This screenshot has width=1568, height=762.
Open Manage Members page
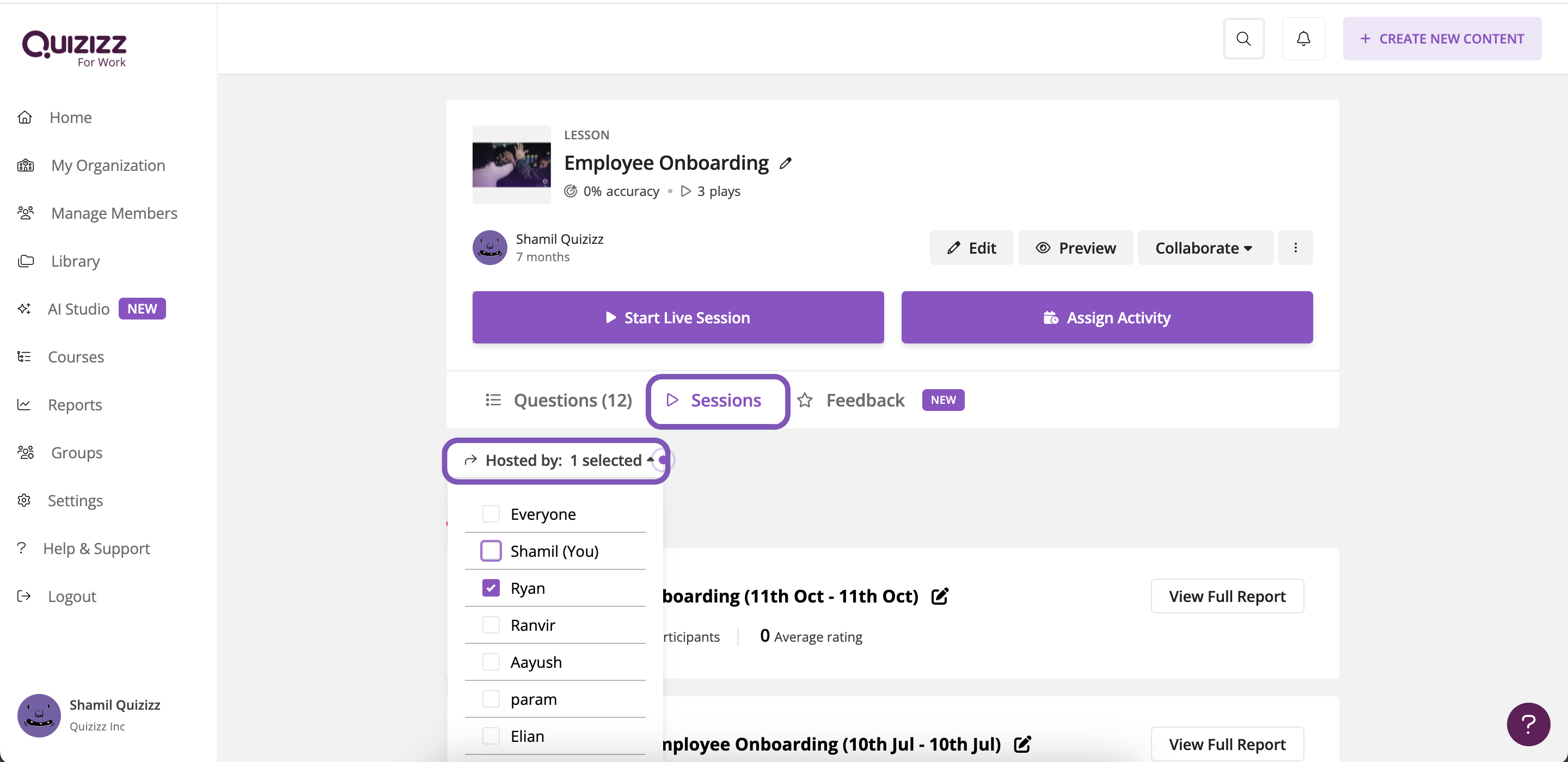[x=114, y=213]
